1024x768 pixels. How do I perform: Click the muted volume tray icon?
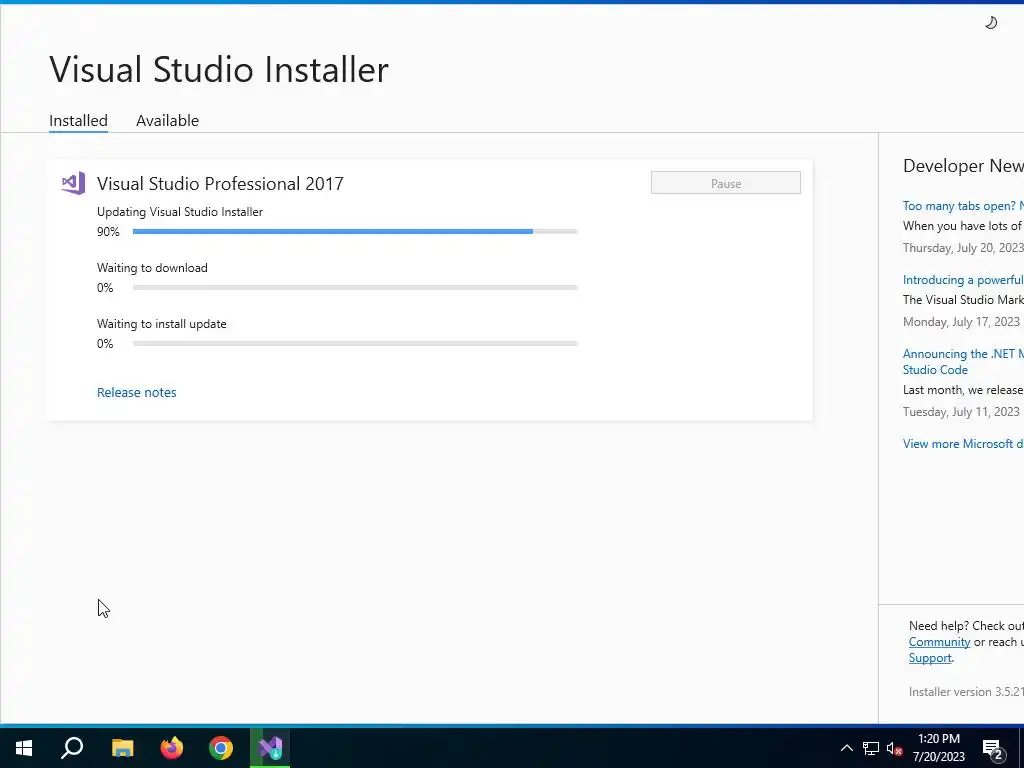[895, 748]
